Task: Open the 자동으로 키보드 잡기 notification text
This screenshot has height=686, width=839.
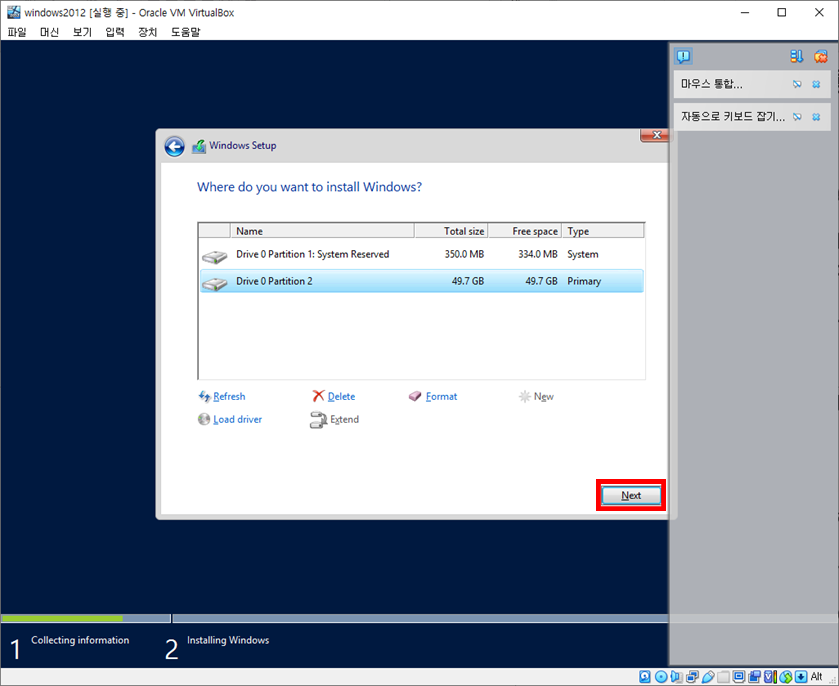Action: (x=733, y=117)
